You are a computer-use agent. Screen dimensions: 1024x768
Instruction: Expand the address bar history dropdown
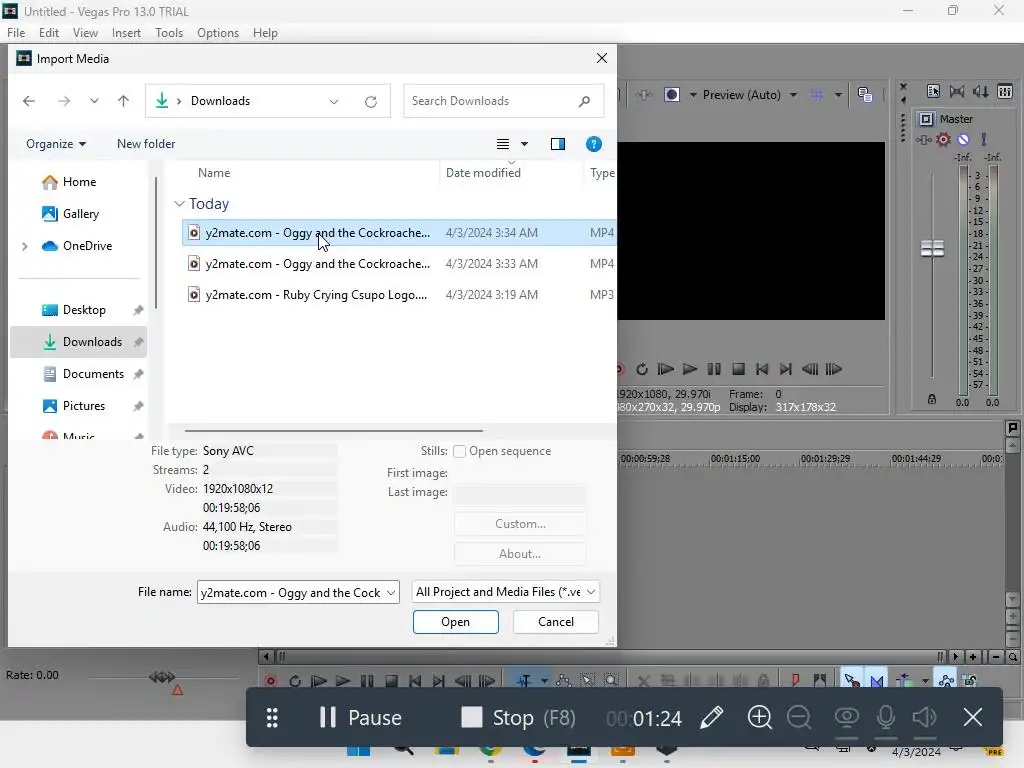334,101
